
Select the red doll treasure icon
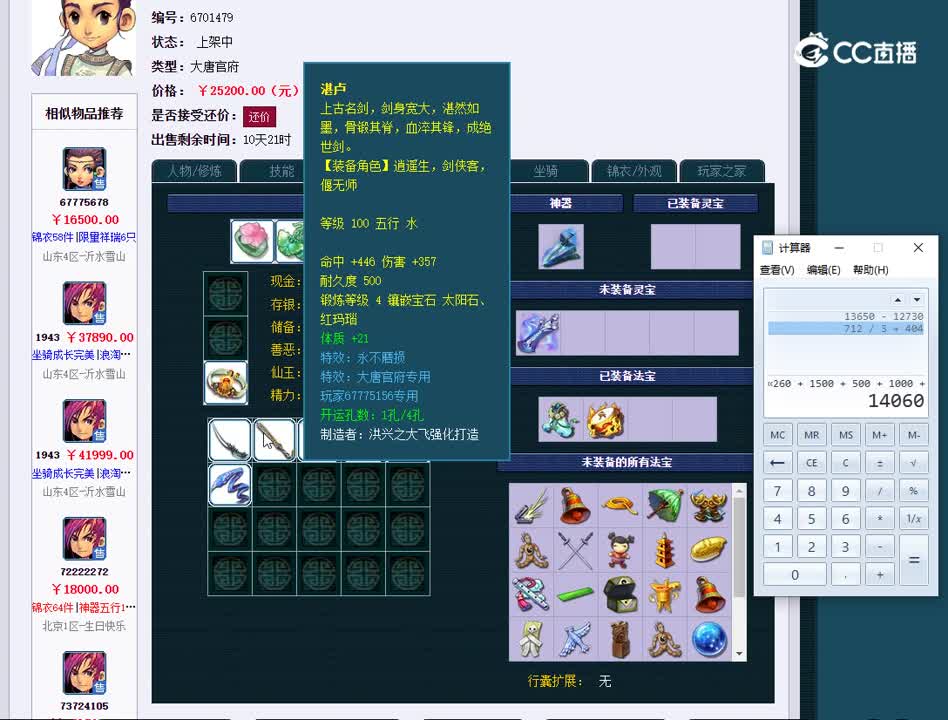pos(620,550)
